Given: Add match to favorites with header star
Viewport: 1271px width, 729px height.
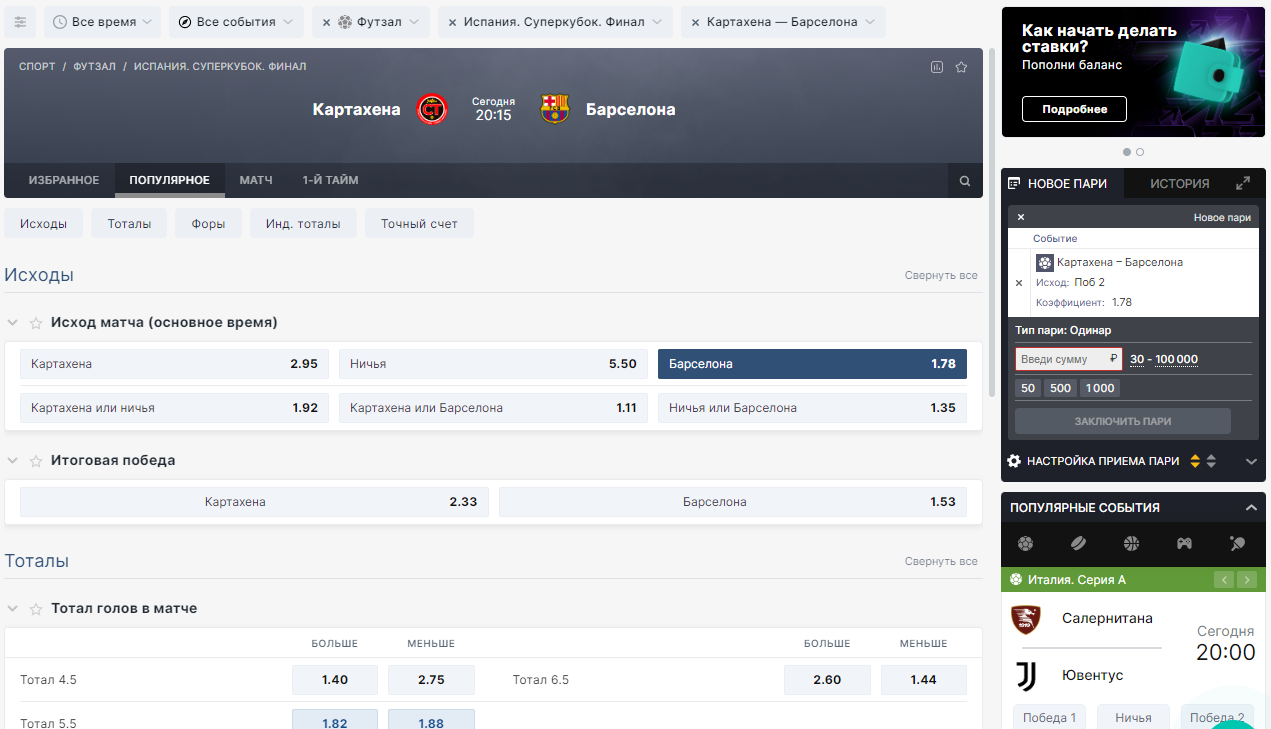Looking at the screenshot, I should click(961, 68).
